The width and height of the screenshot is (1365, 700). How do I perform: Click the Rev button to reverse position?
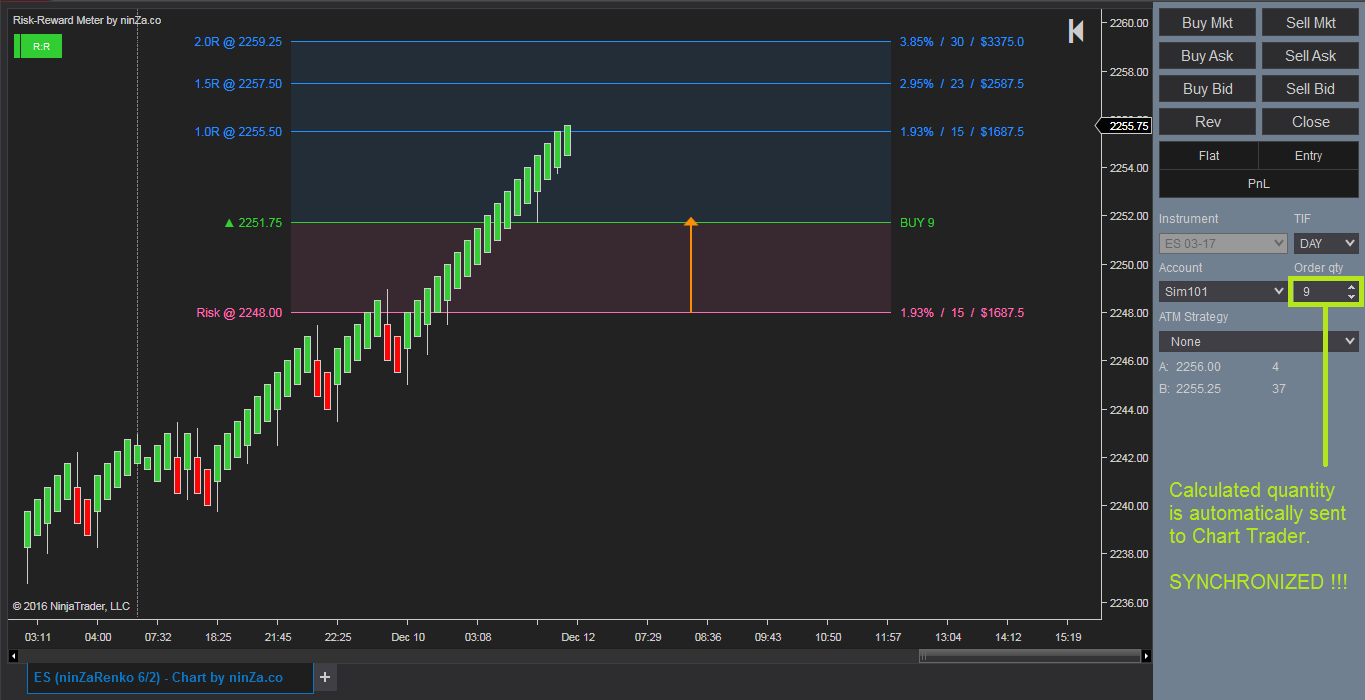click(x=1207, y=121)
